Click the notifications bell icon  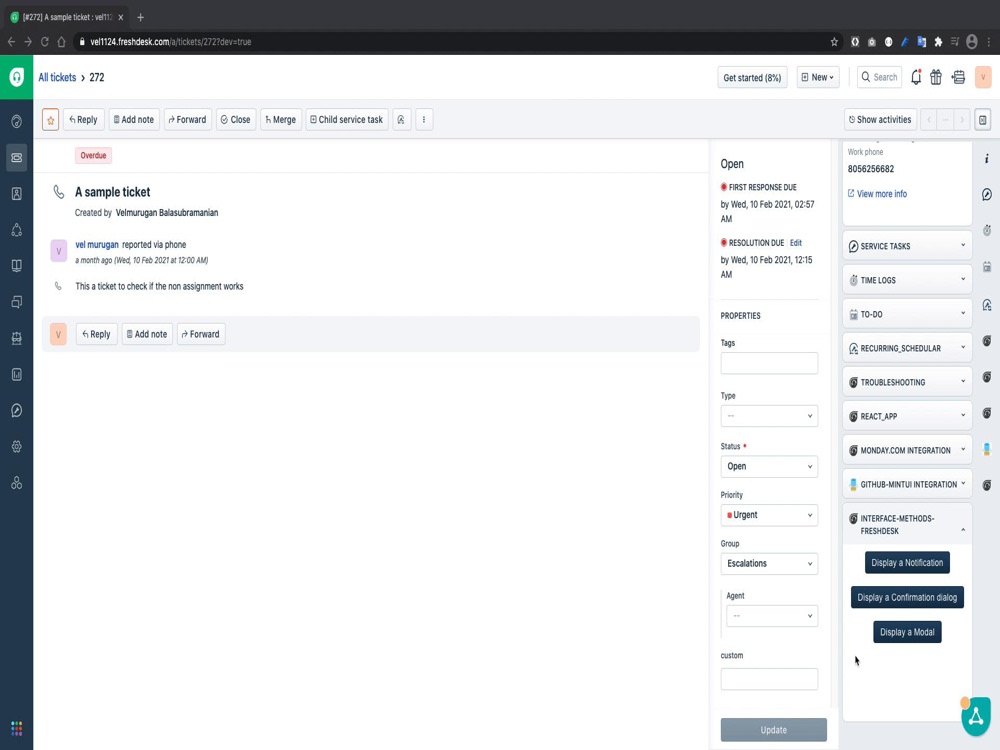click(916, 77)
